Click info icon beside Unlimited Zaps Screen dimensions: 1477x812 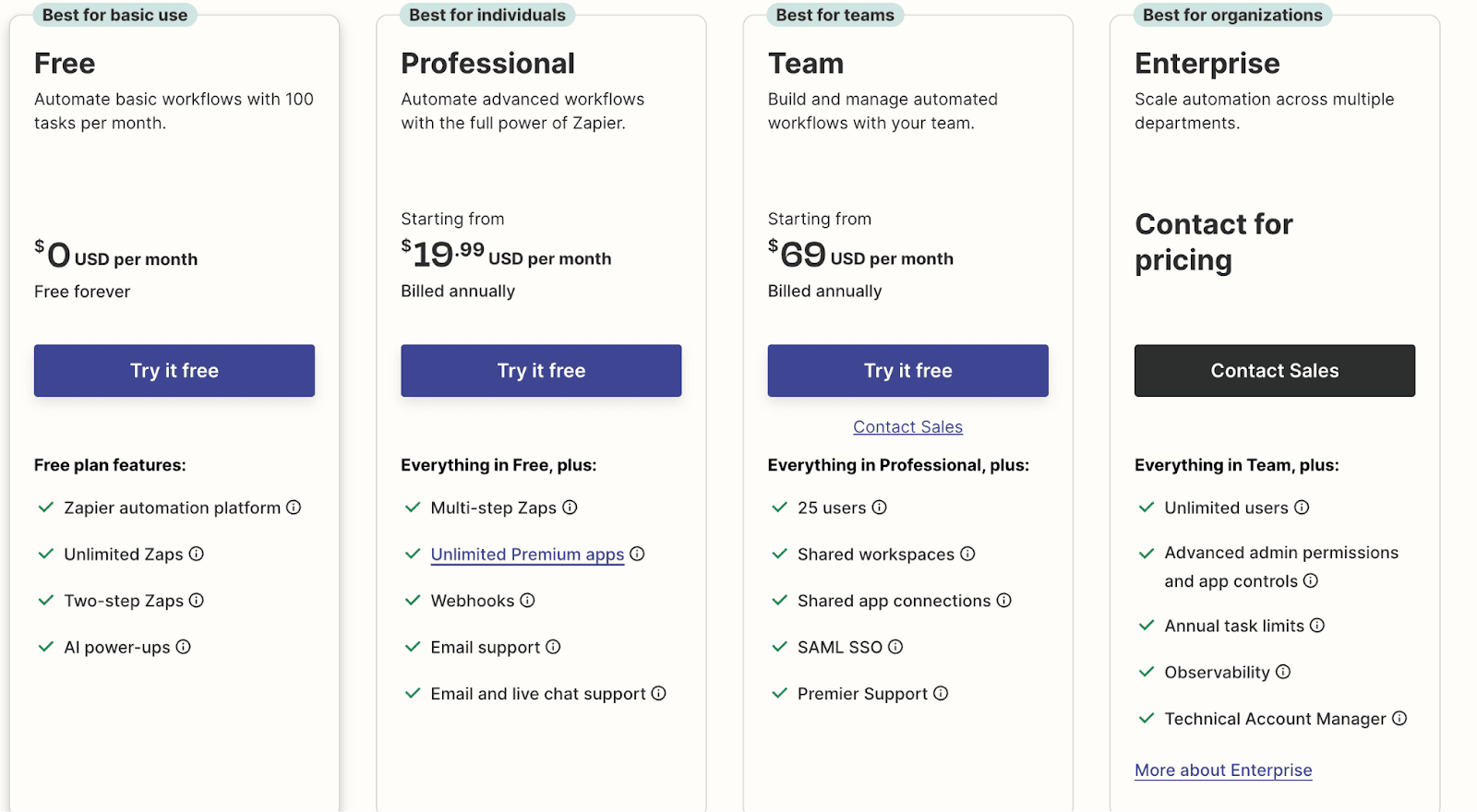click(x=197, y=554)
